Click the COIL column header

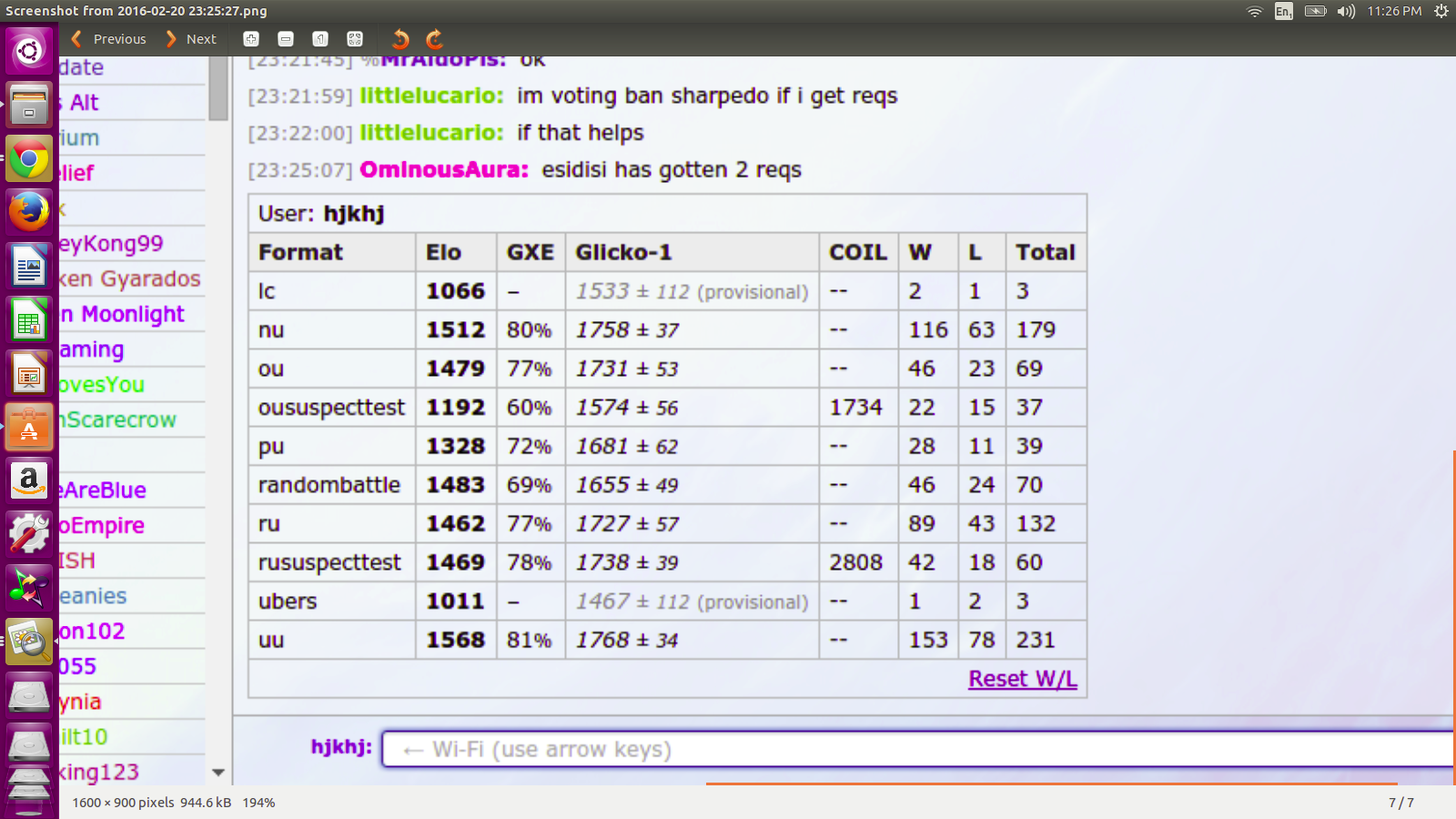pos(858,252)
